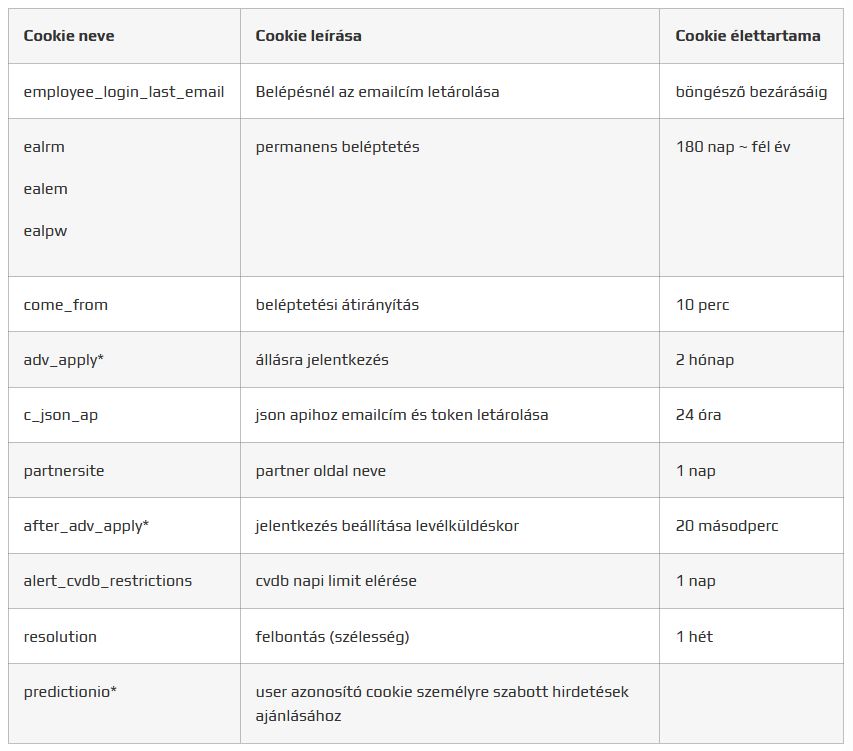Viewport: 853px width, 751px height.
Task: Click the "Cookie neve" column header
Action: click(x=69, y=36)
